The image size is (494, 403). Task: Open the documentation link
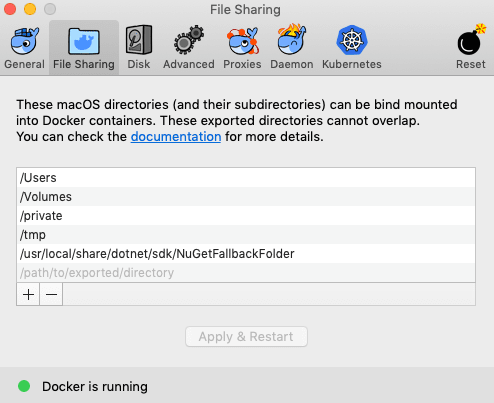point(176,137)
